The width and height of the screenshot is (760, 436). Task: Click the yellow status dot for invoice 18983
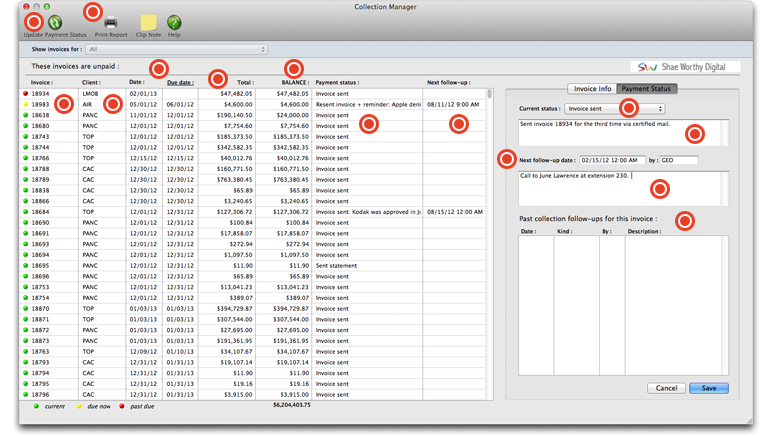(24, 105)
